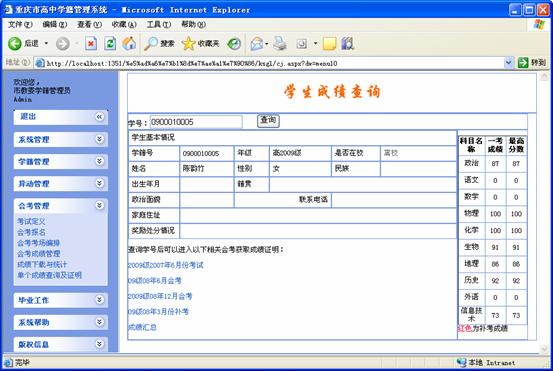Click the status bar page icon
This screenshot has height=371, width=553.
click(8, 362)
